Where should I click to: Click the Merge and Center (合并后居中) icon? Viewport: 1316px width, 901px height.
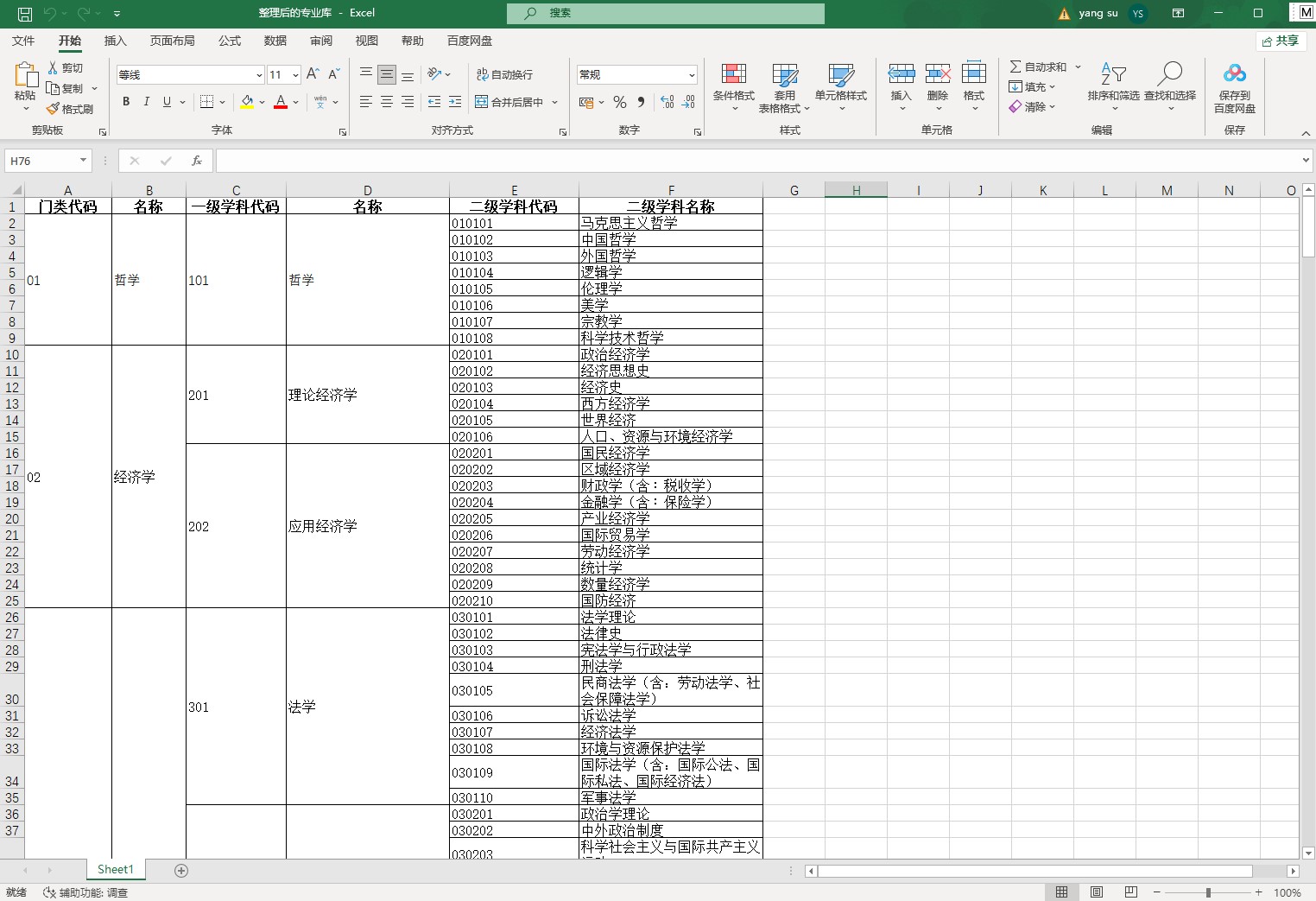pyautogui.click(x=482, y=102)
